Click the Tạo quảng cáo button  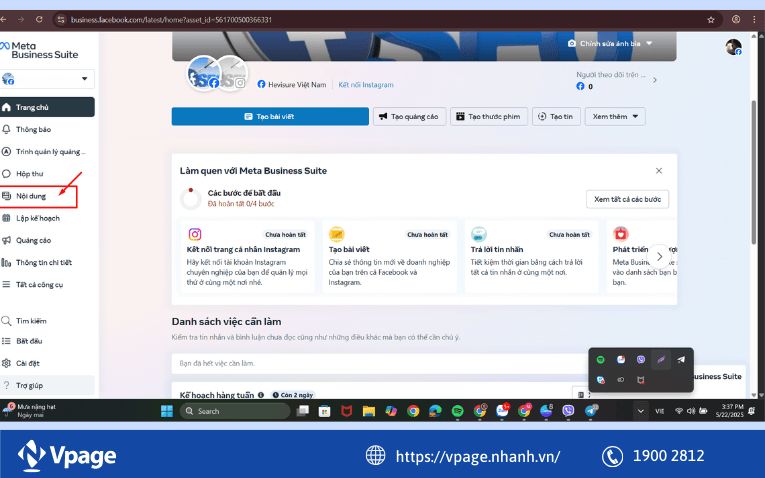tap(409, 117)
